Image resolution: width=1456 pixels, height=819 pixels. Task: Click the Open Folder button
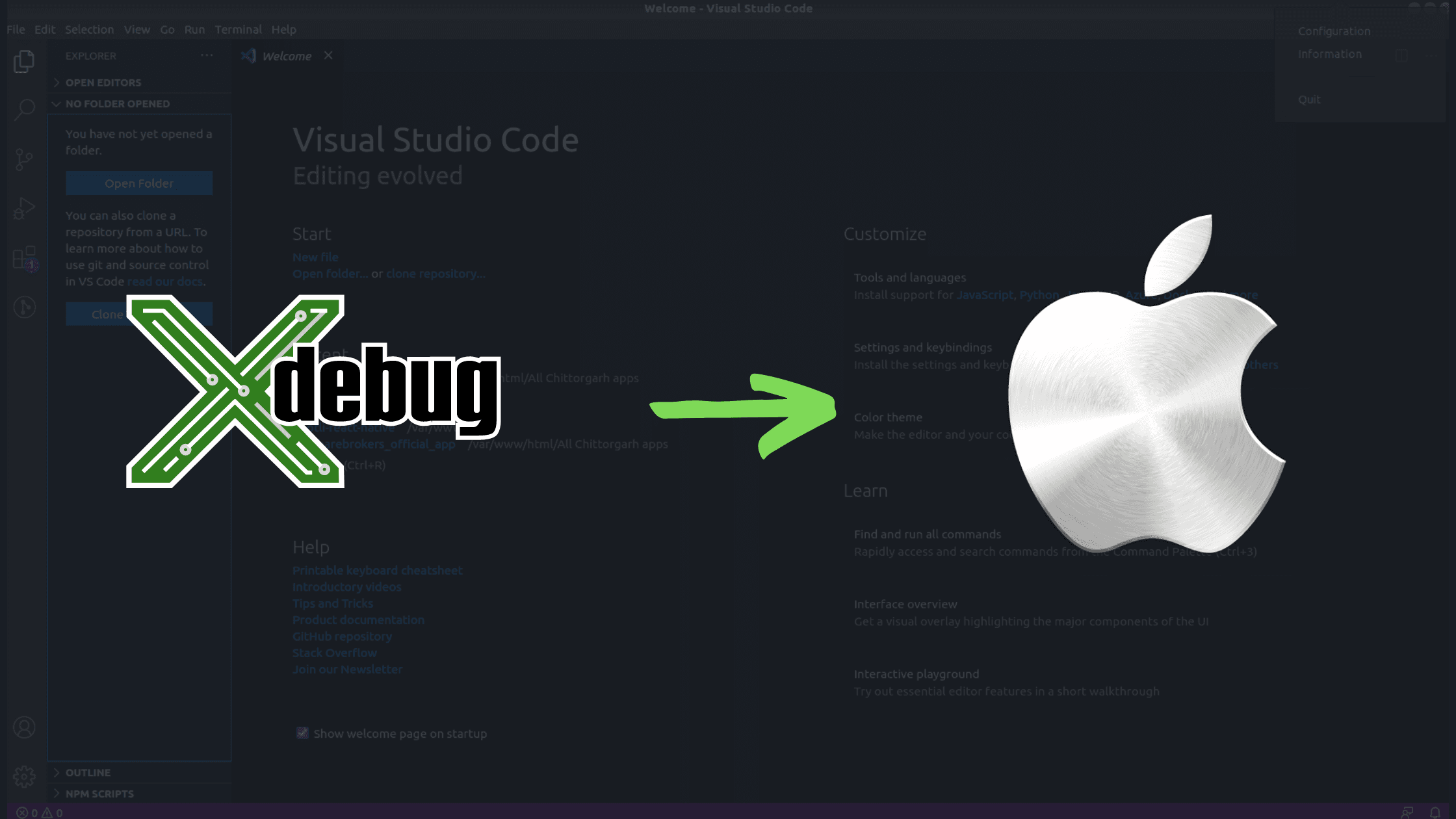pos(139,183)
